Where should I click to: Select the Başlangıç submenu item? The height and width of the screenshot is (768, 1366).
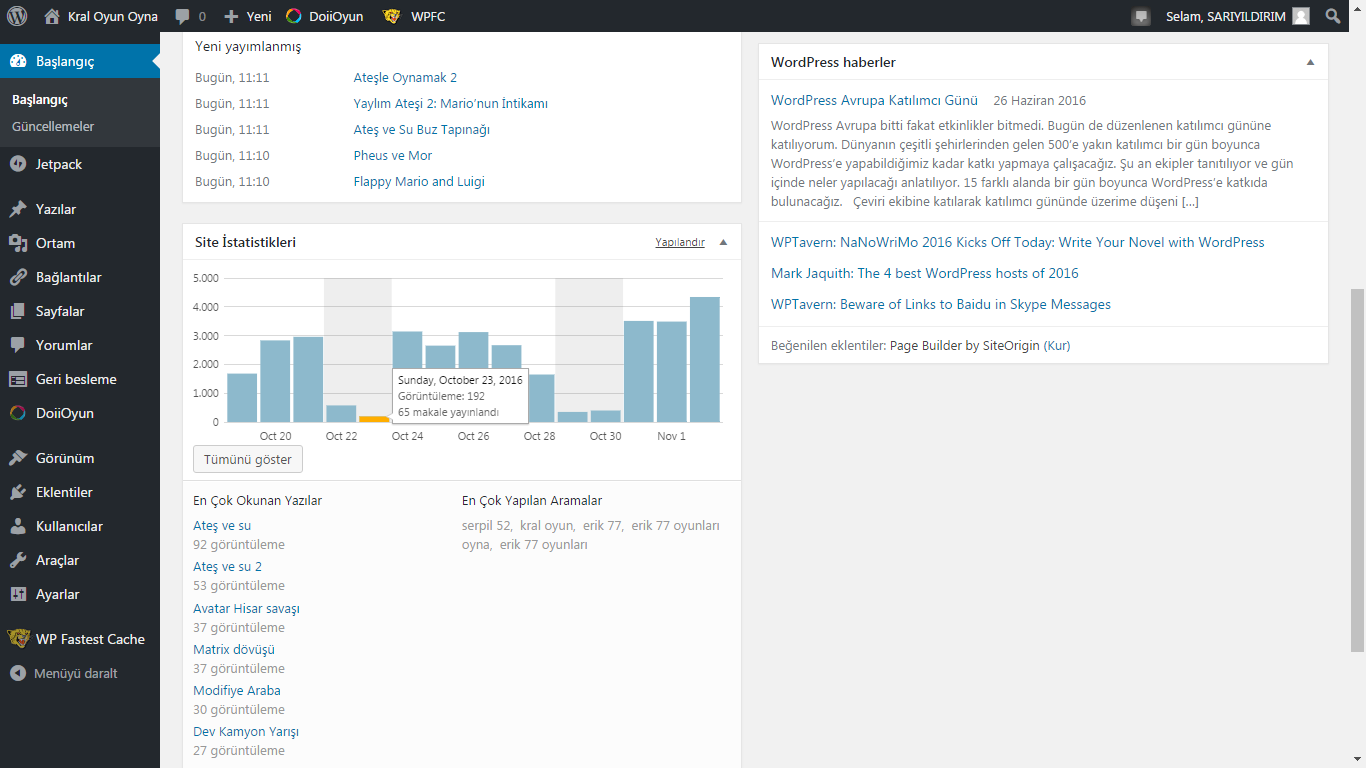pos(40,100)
